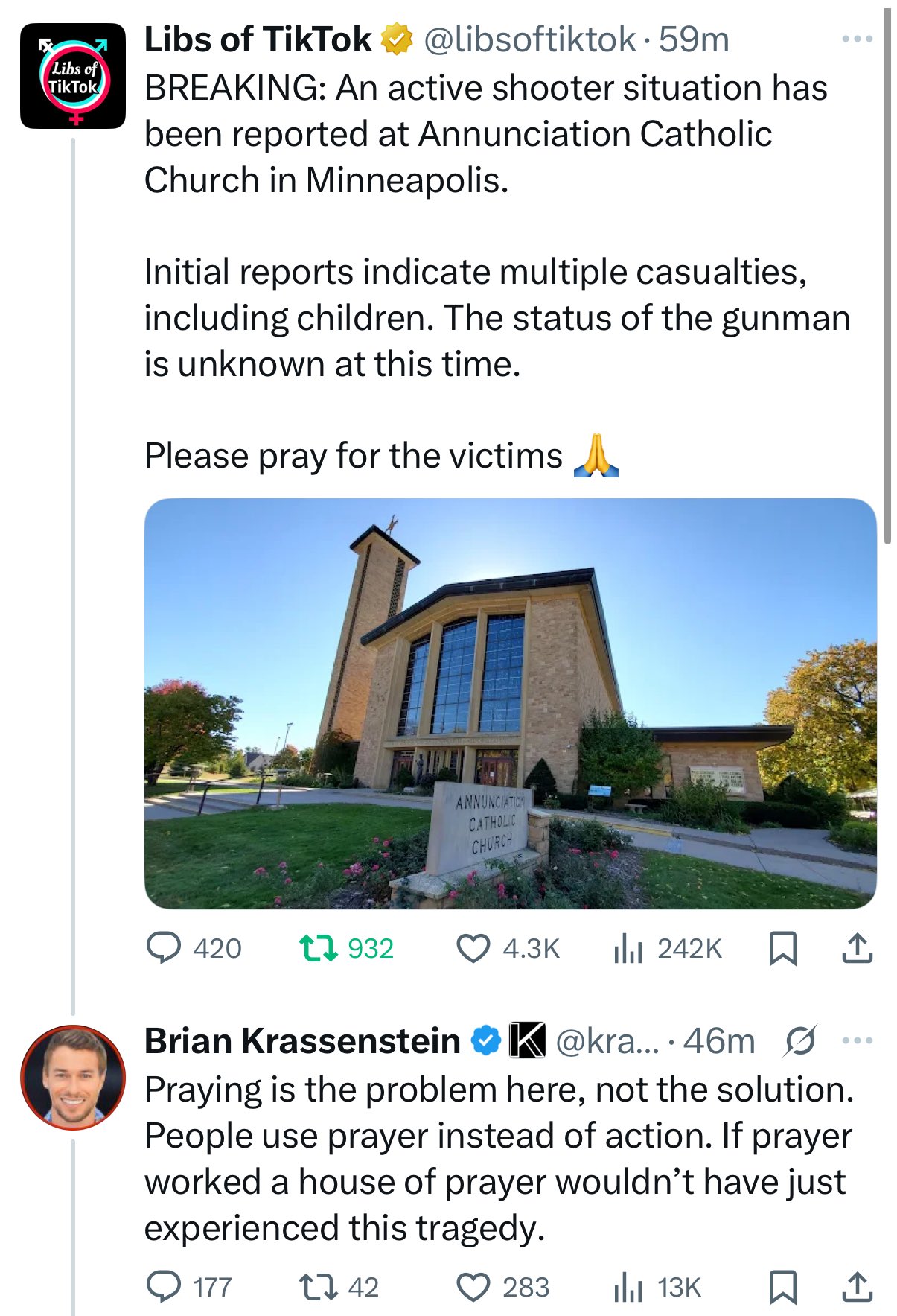Reply to Brian Krassenstein's post
This screenshot has width=897, height=1316.
coord(164,1287)
